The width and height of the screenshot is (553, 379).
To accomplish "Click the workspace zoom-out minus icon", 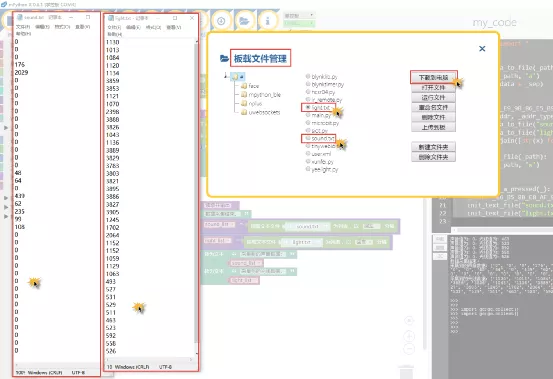I will pos(409,349).
